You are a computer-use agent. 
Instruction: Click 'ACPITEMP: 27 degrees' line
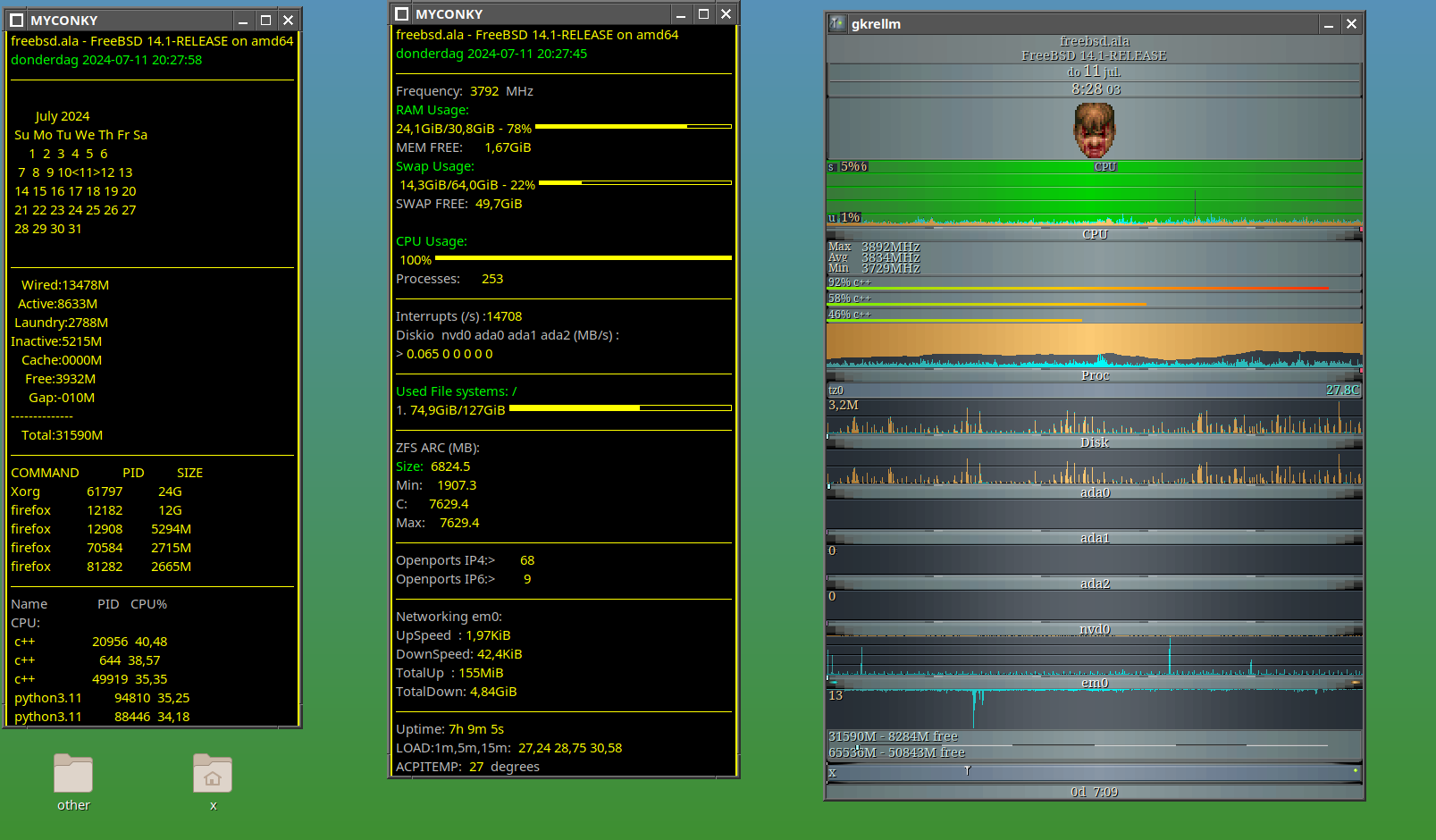pos(468,767)
